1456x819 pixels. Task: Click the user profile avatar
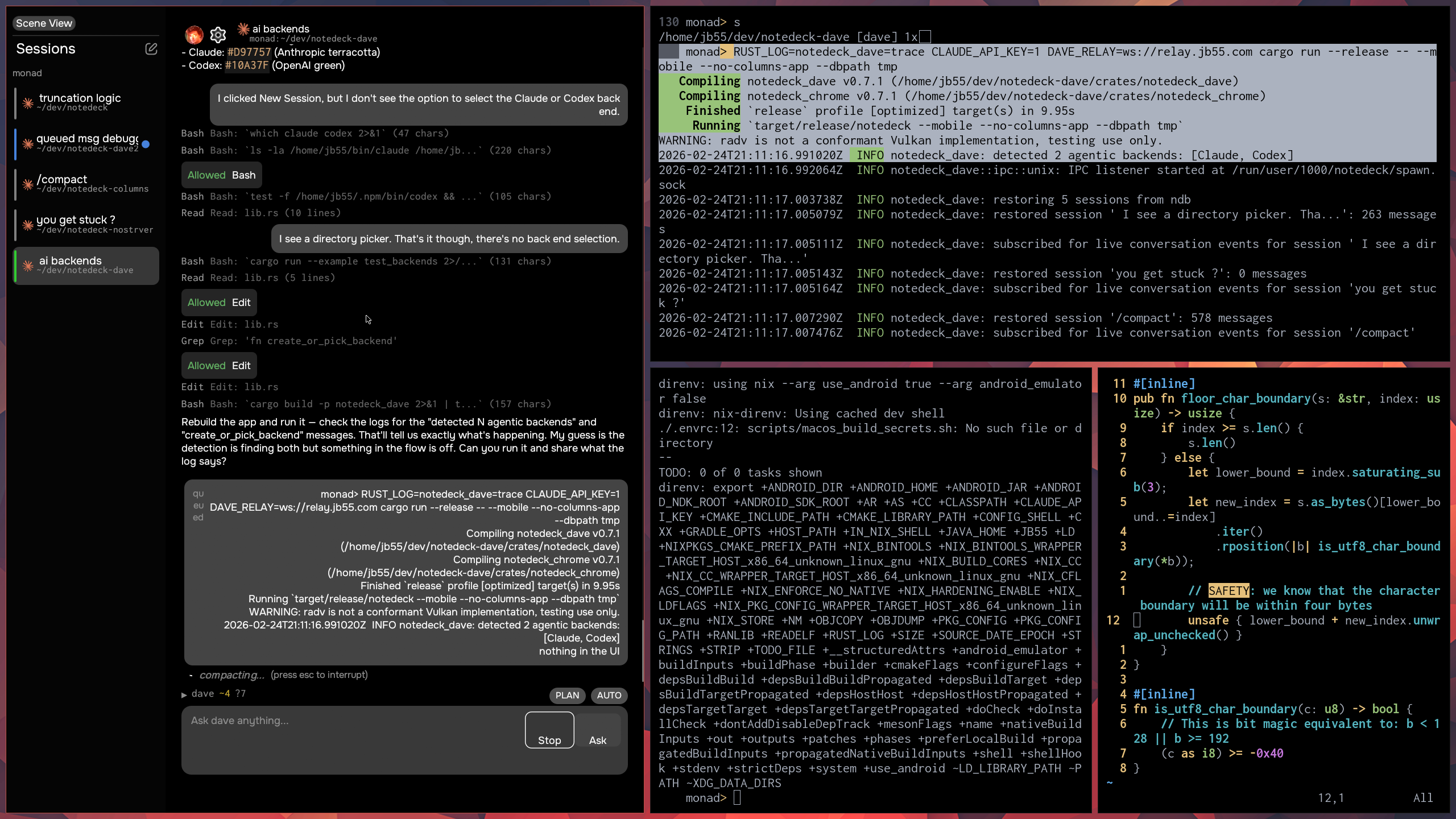[194, 35]
